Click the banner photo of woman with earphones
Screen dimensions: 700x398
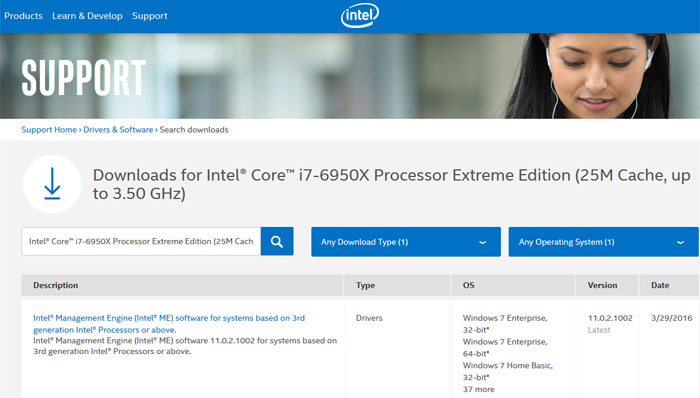tap(587, 76)
